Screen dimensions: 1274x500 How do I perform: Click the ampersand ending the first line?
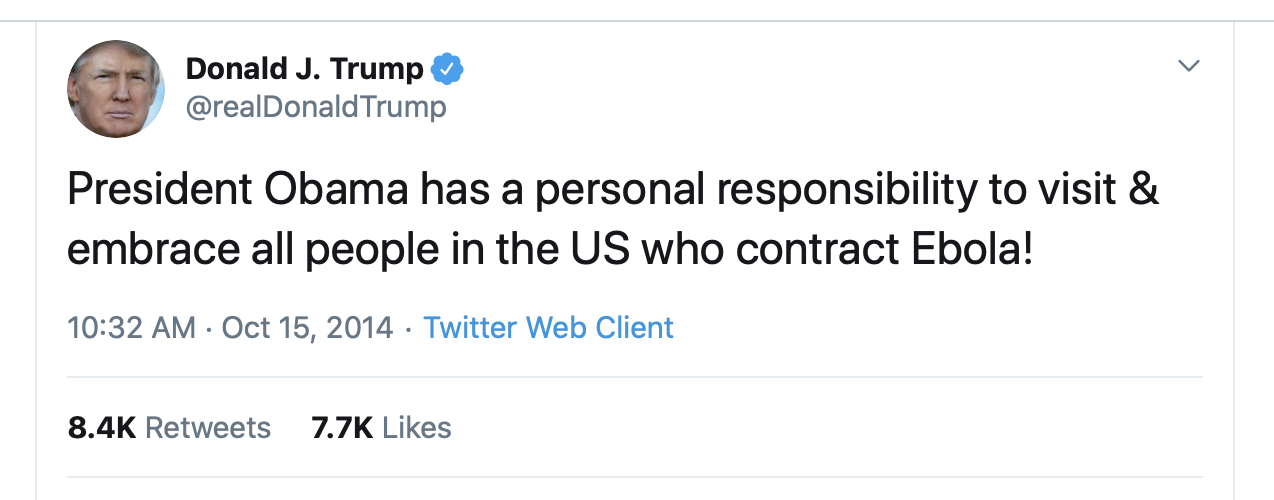pyautogui.click(x=1144, y=189)
